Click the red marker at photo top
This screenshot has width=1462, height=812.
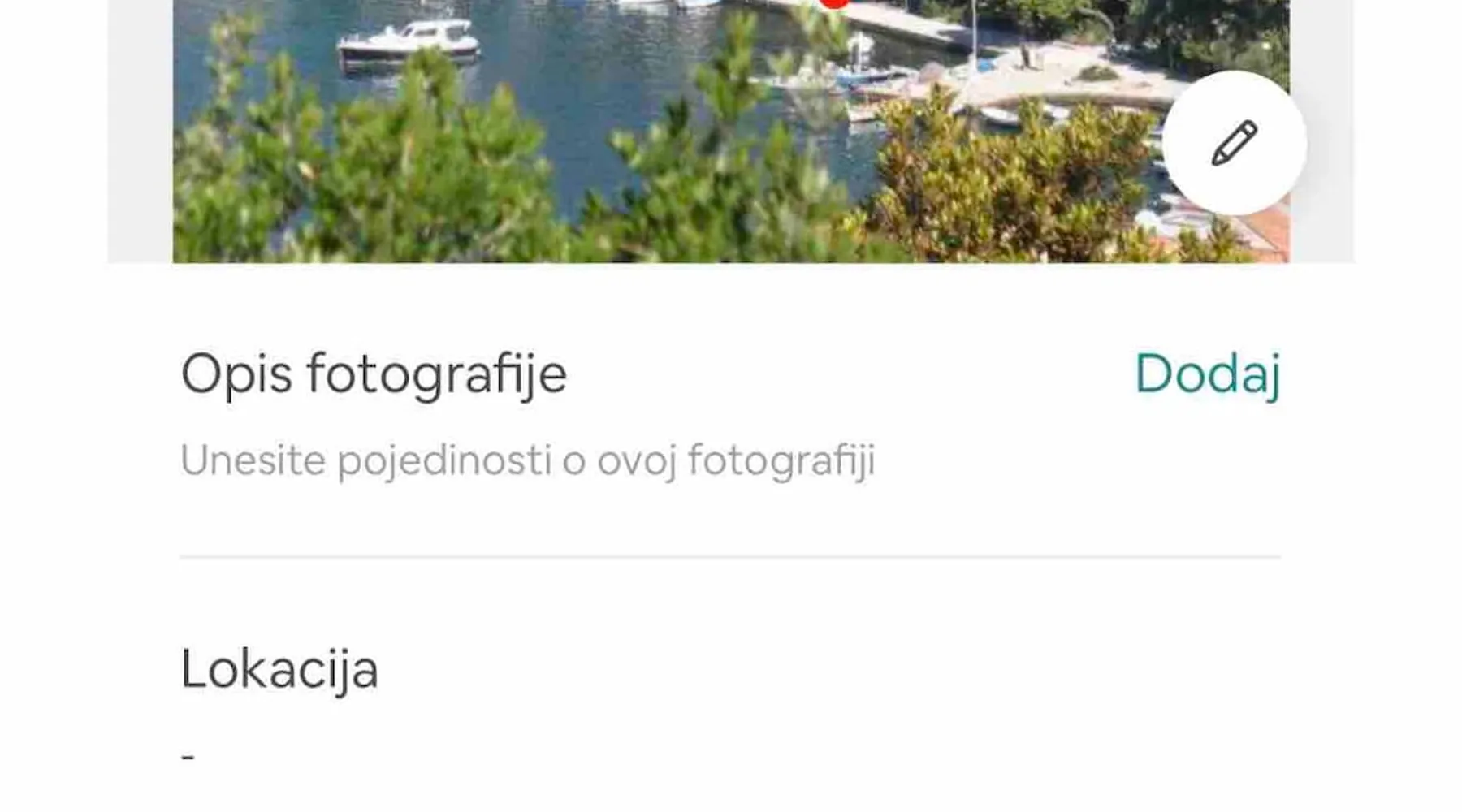click(834, 3)
